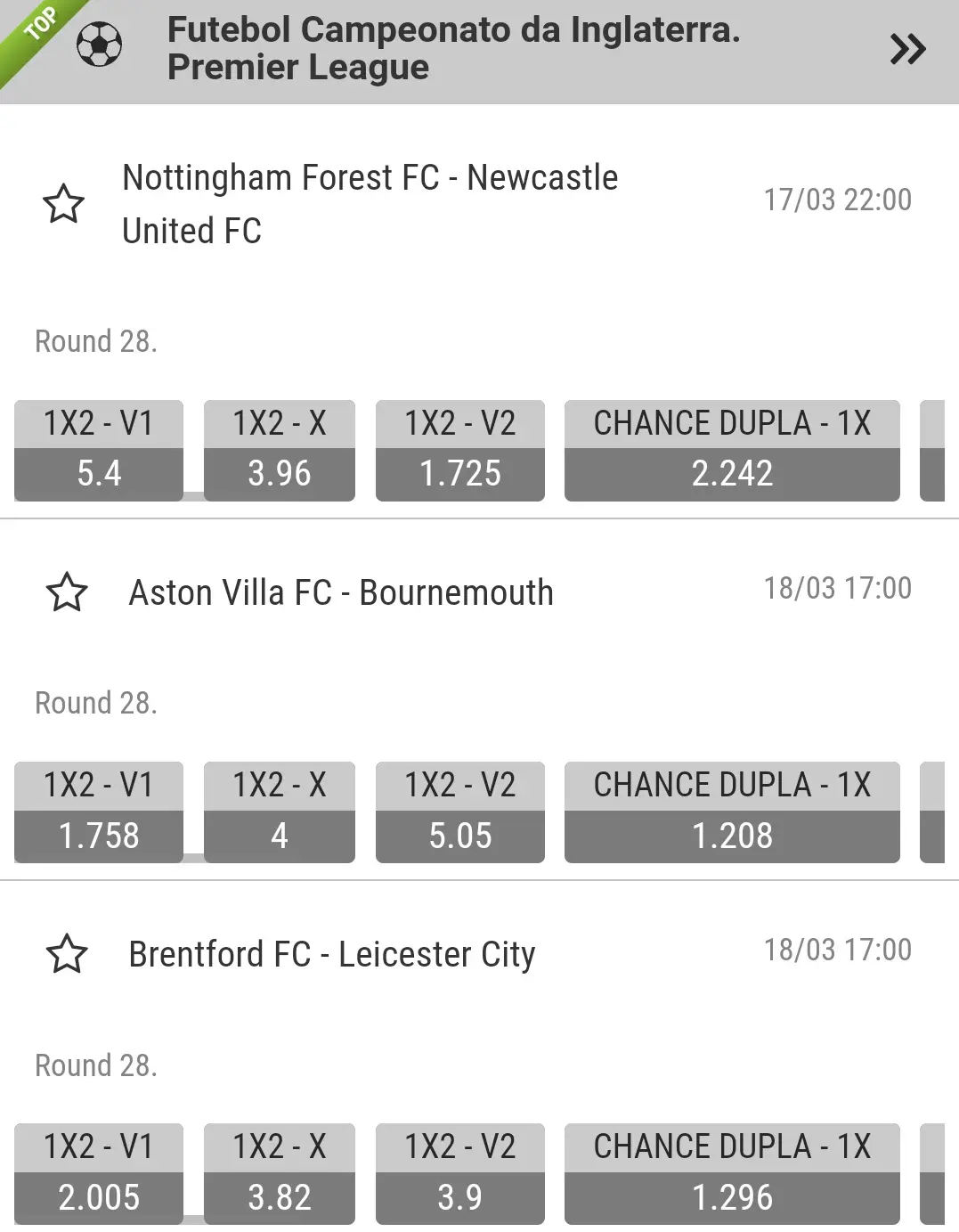Viewport: 959px width, 1232px height.
Task: Bet on Brentford win at 2.005
Action: coord(99,1175)
